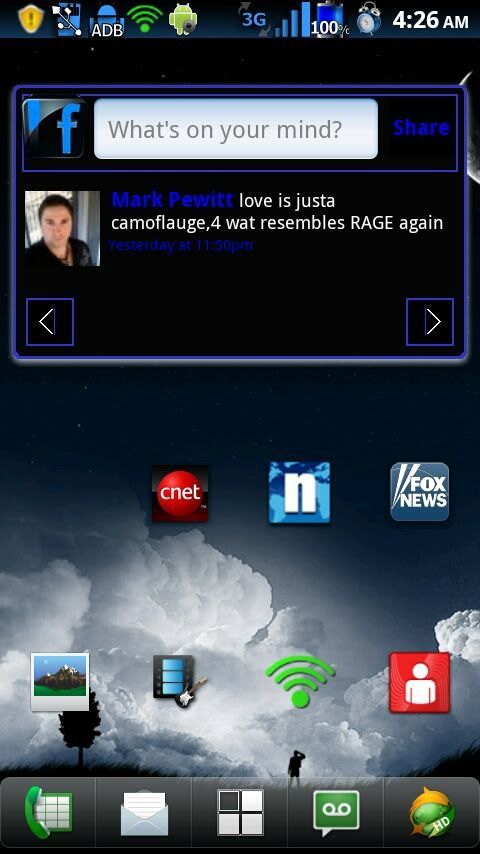
Task: Show the next Facebook post
Action: click(429, 321)
